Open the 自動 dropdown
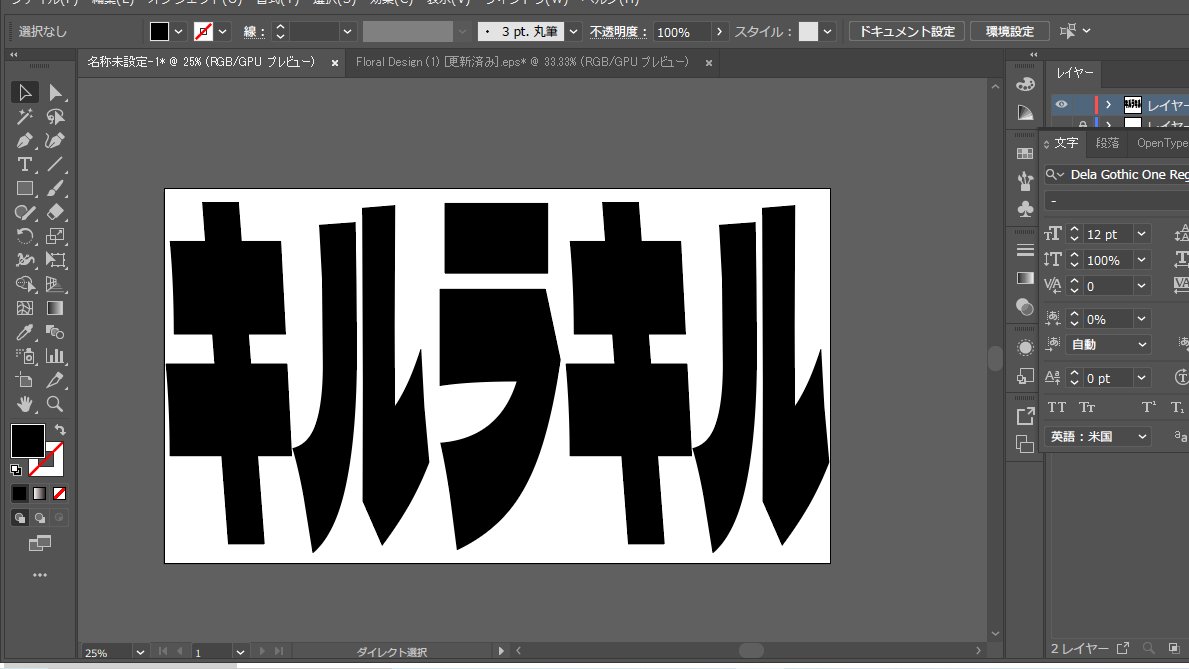This screenshot has height=669, width=1189. pyautogui.click(x=1108, y=344)
